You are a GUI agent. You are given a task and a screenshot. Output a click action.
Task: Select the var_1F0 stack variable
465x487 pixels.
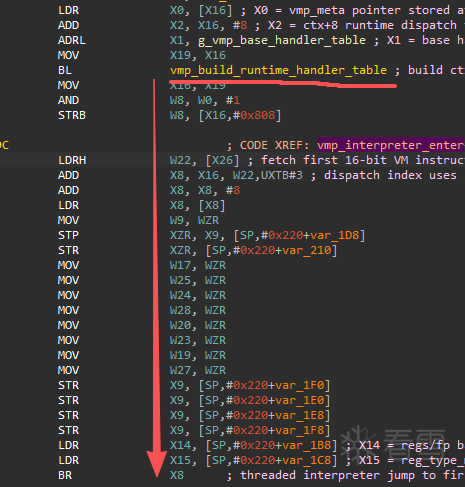(299, 385)
